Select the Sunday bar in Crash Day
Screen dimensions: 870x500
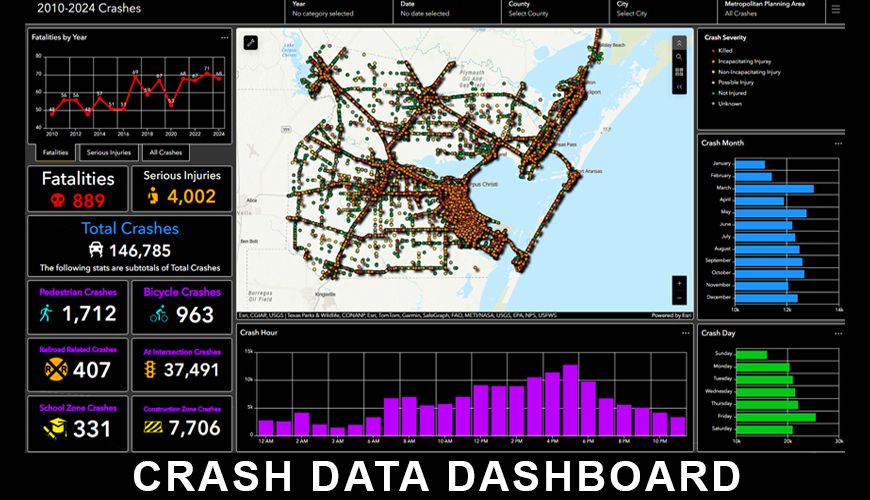pyautogui.click(x=752, y=355)
